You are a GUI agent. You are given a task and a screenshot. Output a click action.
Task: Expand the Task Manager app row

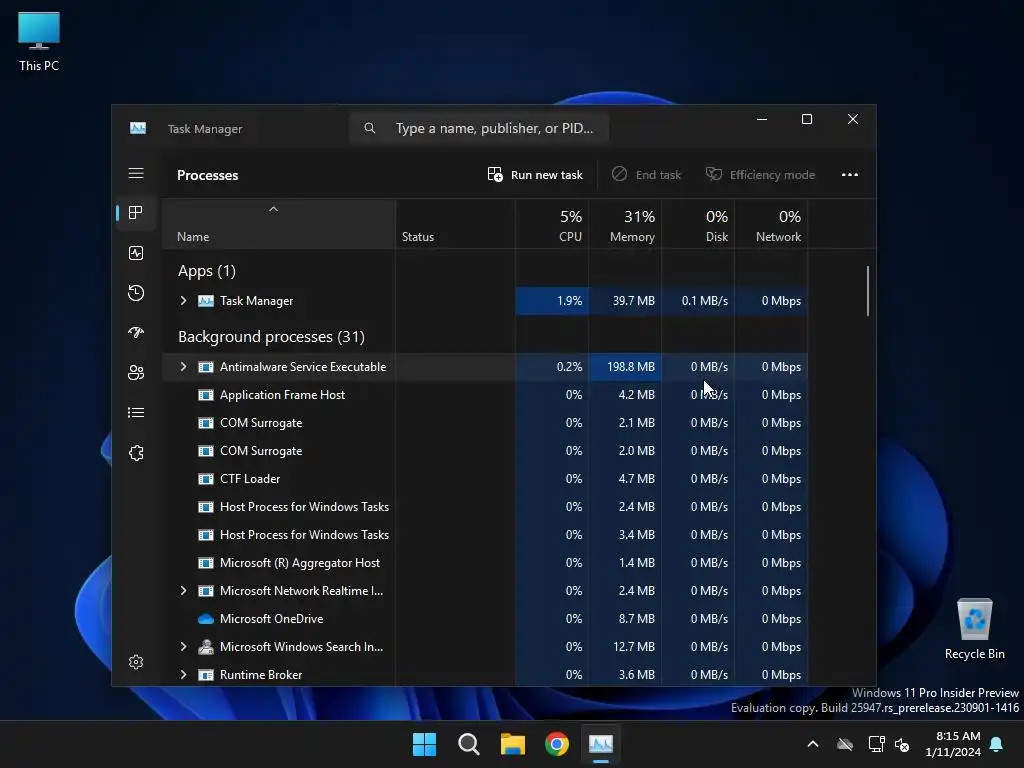184,300
